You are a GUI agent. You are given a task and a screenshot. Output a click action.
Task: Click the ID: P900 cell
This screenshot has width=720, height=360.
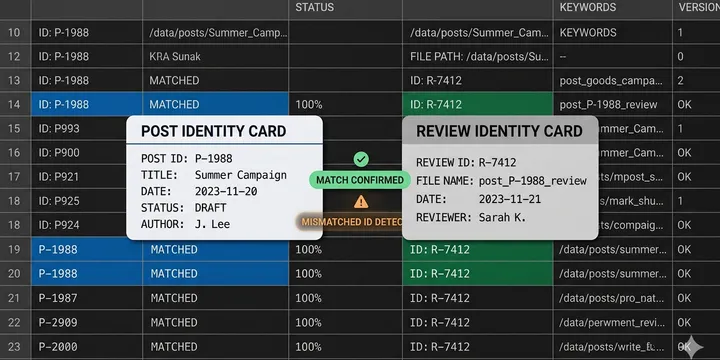point(79,152)
